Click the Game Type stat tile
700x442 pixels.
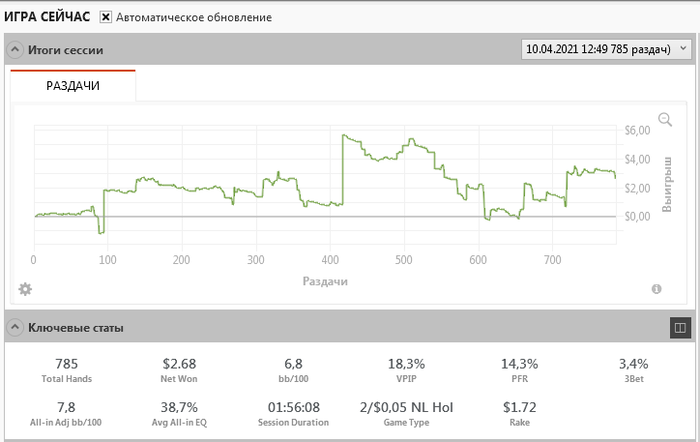[405, 414]
